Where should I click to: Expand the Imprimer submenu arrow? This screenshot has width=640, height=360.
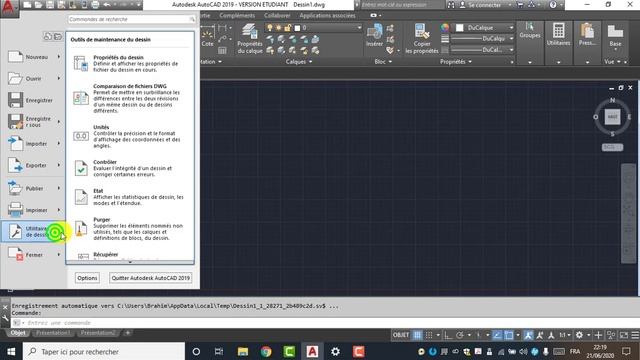point(59,210)
